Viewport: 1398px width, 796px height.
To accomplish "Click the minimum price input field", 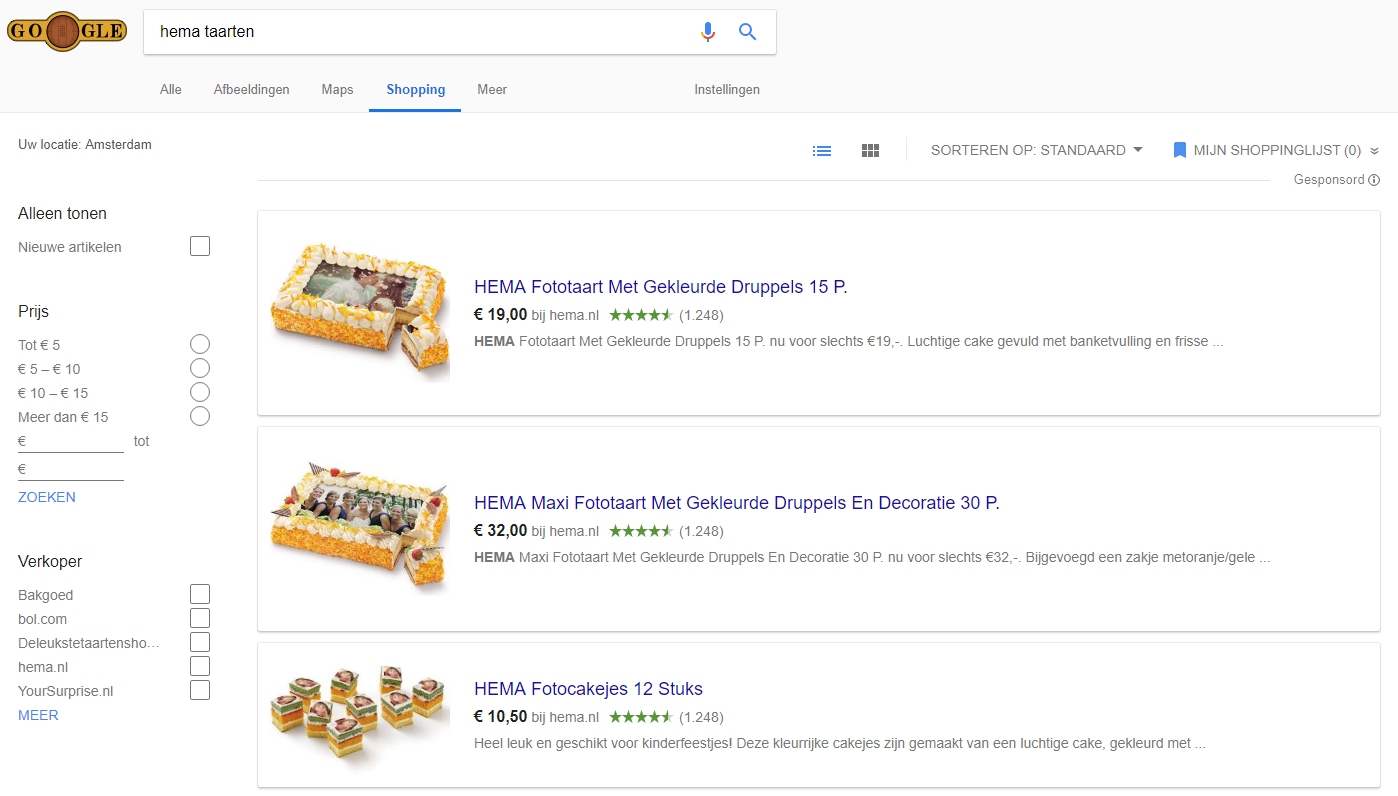I will [x=71, y=441].
